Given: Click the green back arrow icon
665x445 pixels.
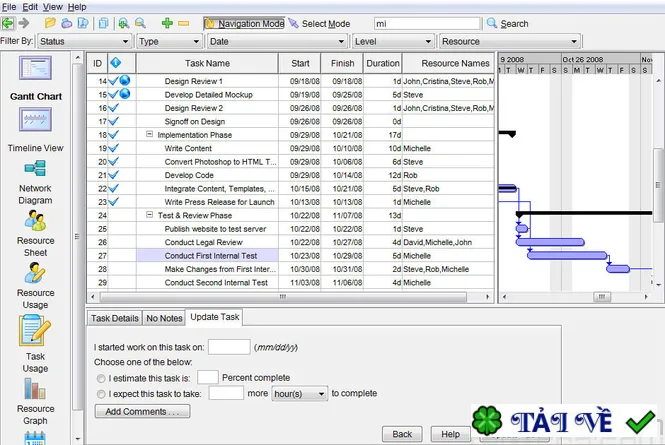Looking at the screenshot, I should point(8,23).
